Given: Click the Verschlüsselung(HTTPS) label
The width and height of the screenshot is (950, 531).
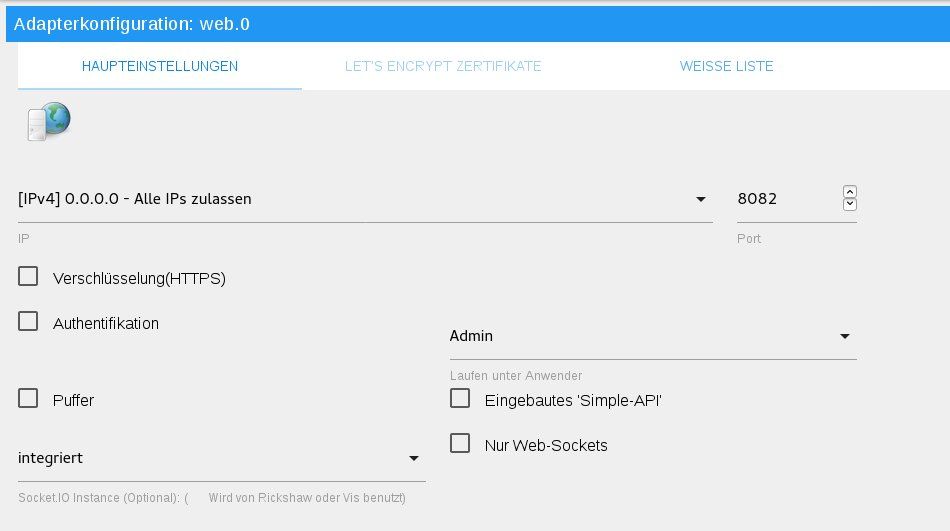Looking at the screenshot, I should click(139, 278).
